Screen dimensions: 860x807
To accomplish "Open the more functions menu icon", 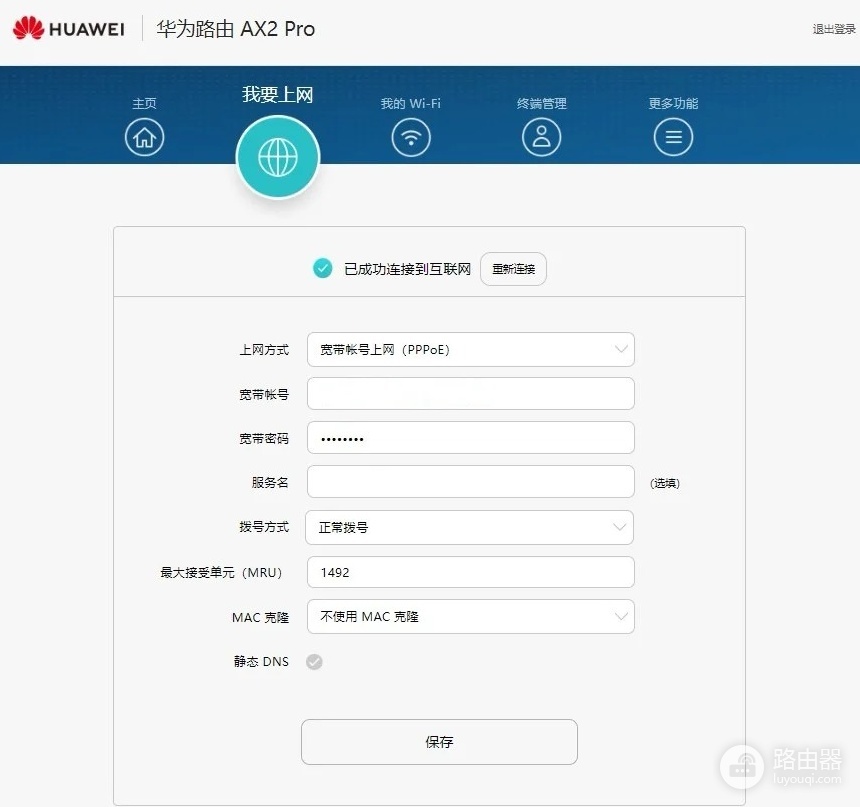I will tap(673, 137).
